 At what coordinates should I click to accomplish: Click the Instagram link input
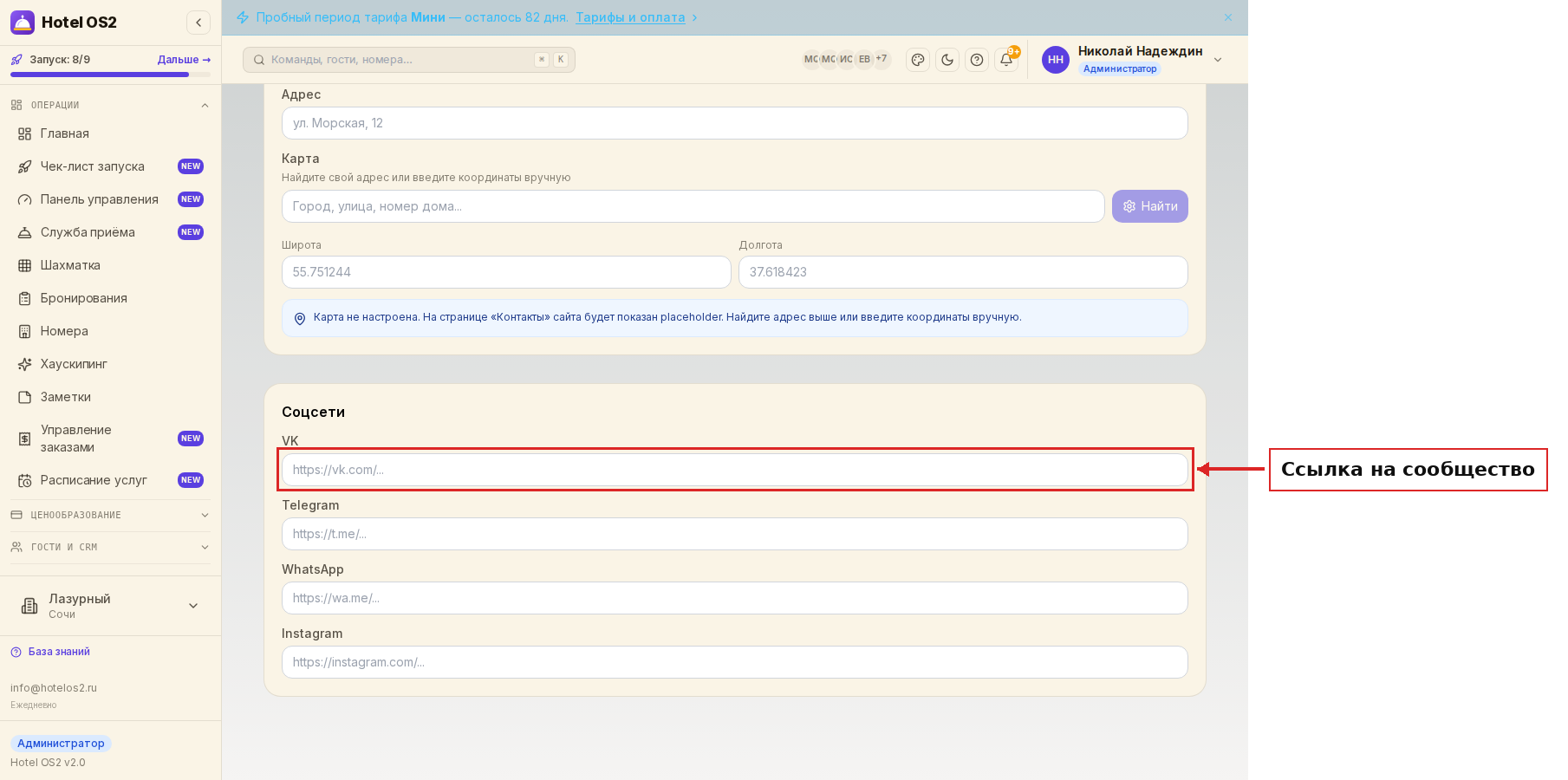(734, 662)
